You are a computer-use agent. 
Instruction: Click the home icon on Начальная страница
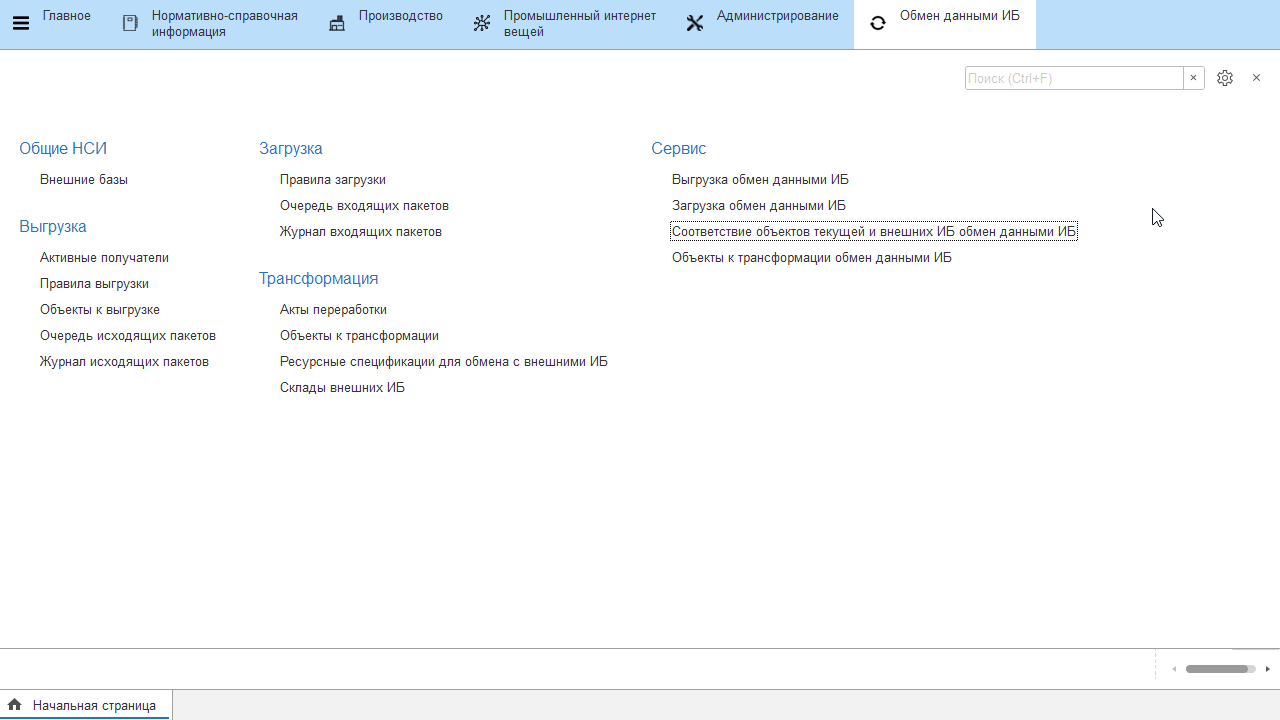[15, 705]
